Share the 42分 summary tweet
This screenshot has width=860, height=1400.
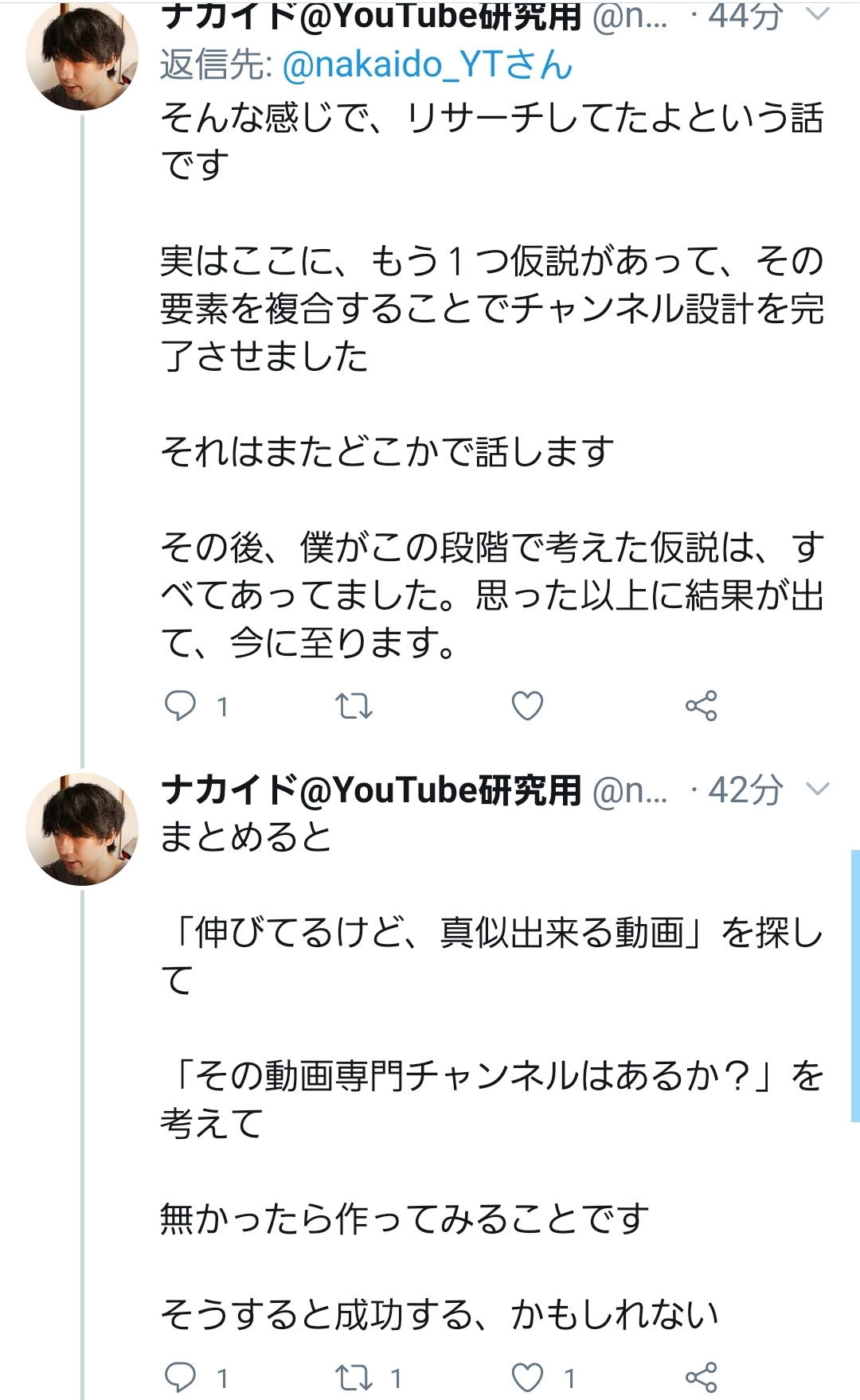pos(701,1378)
